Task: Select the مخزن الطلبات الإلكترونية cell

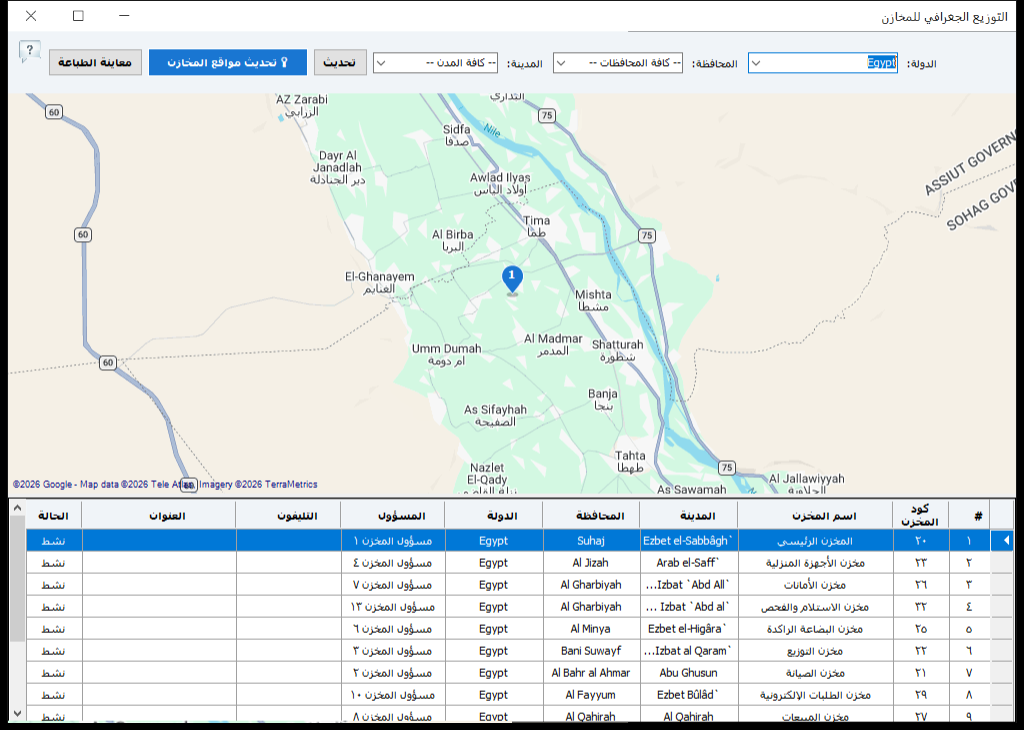Action: (x=816, y=695)
